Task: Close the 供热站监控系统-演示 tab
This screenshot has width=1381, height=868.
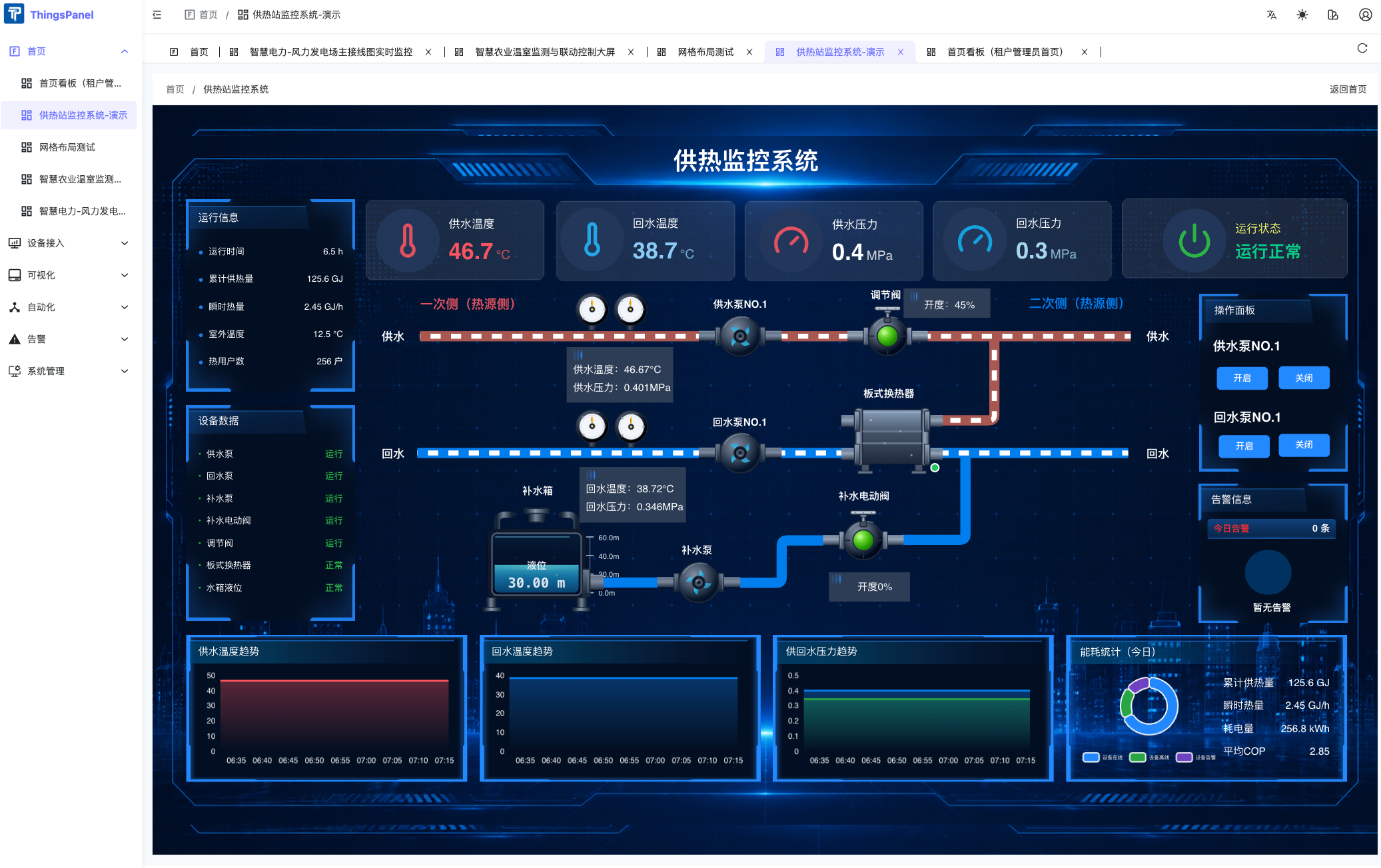Action: point(900,52)
